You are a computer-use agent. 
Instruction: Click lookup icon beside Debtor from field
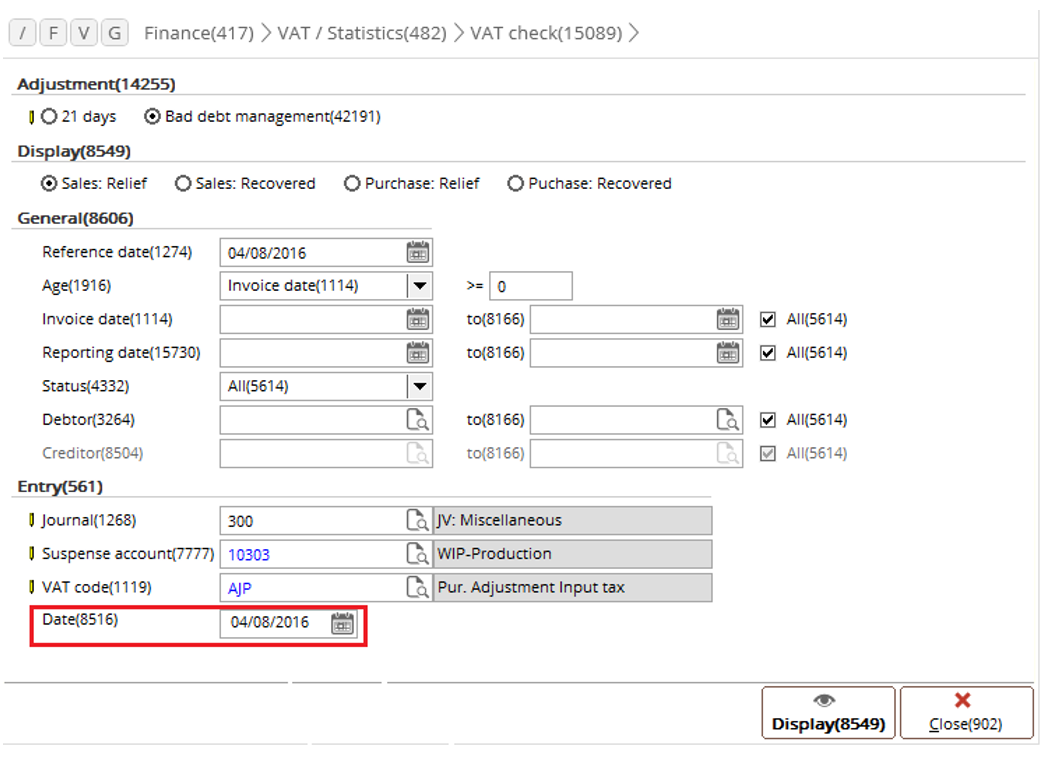[x=418, y=420]
